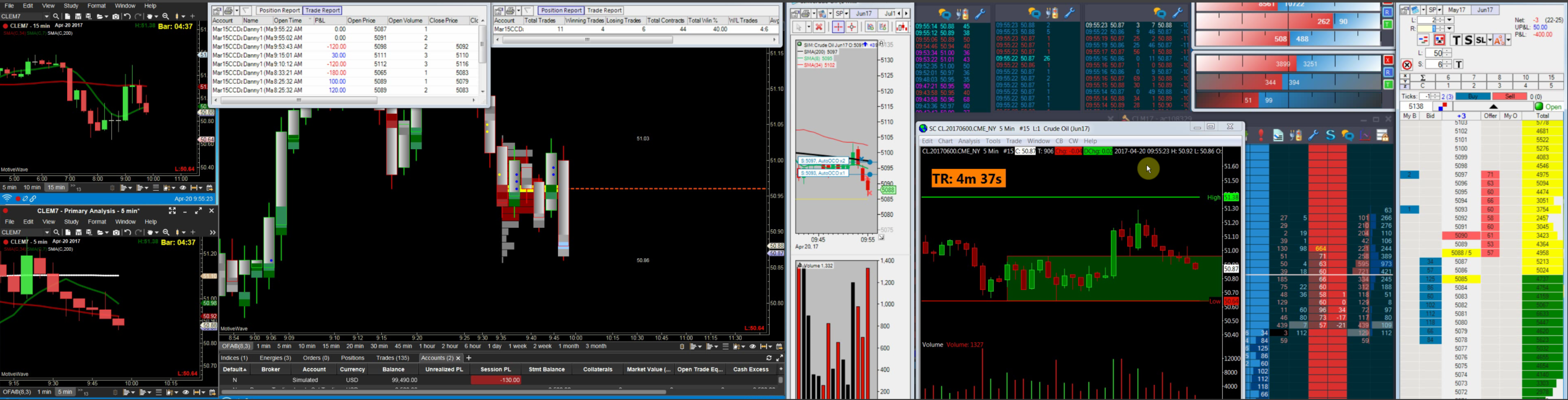Click export icon in second Trade Report window
This screenshot has width=1568, height=400.
tap(499, 10)
